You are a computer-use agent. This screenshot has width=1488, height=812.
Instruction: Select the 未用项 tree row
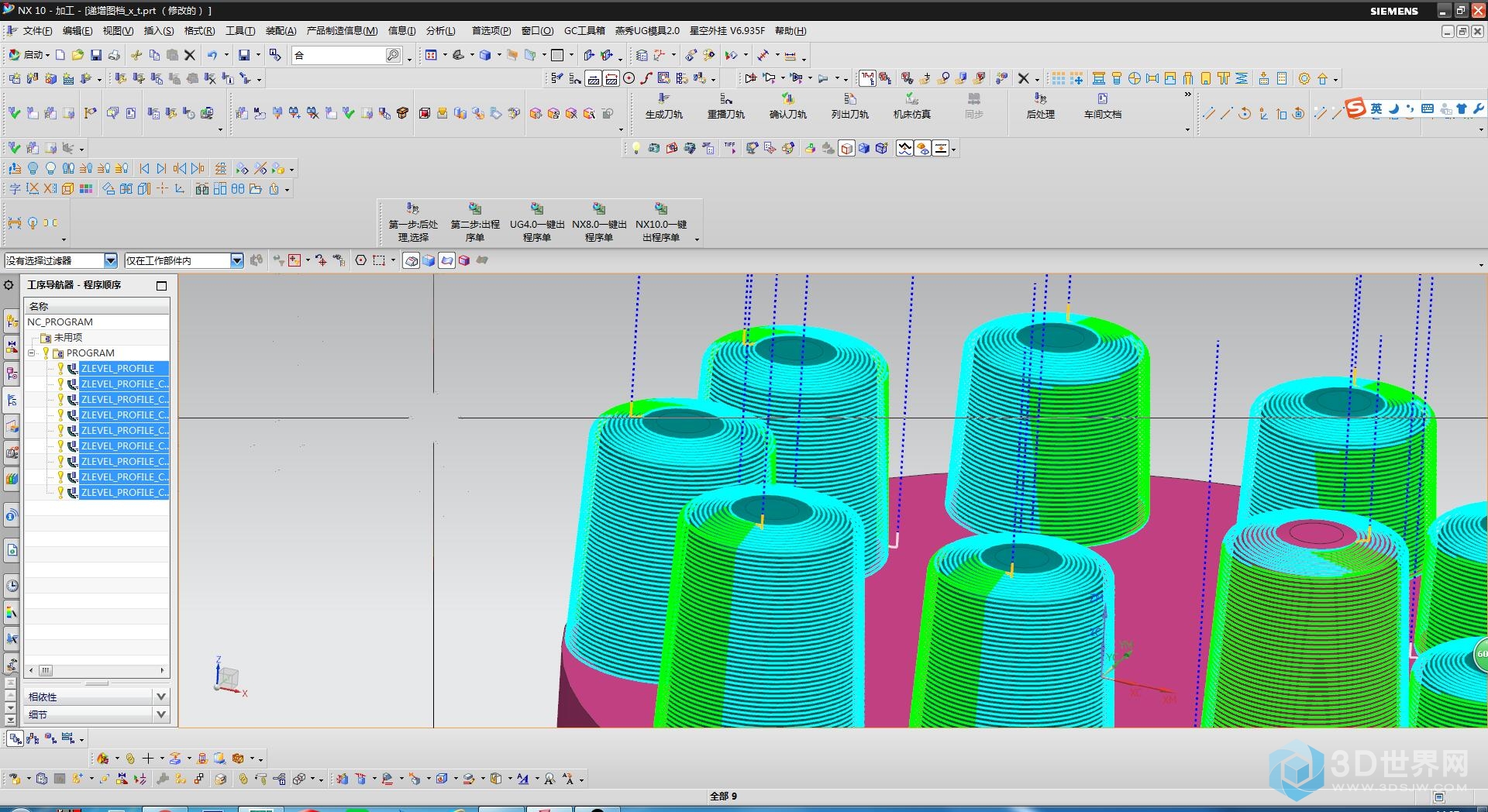coord(97,337)
